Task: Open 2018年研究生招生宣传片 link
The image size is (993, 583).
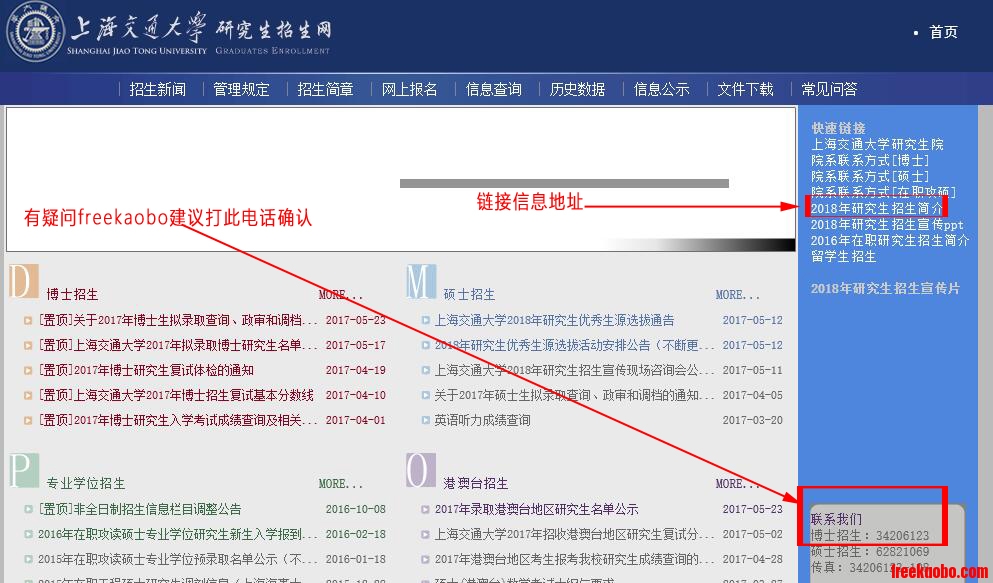Action: coord(885,289)
